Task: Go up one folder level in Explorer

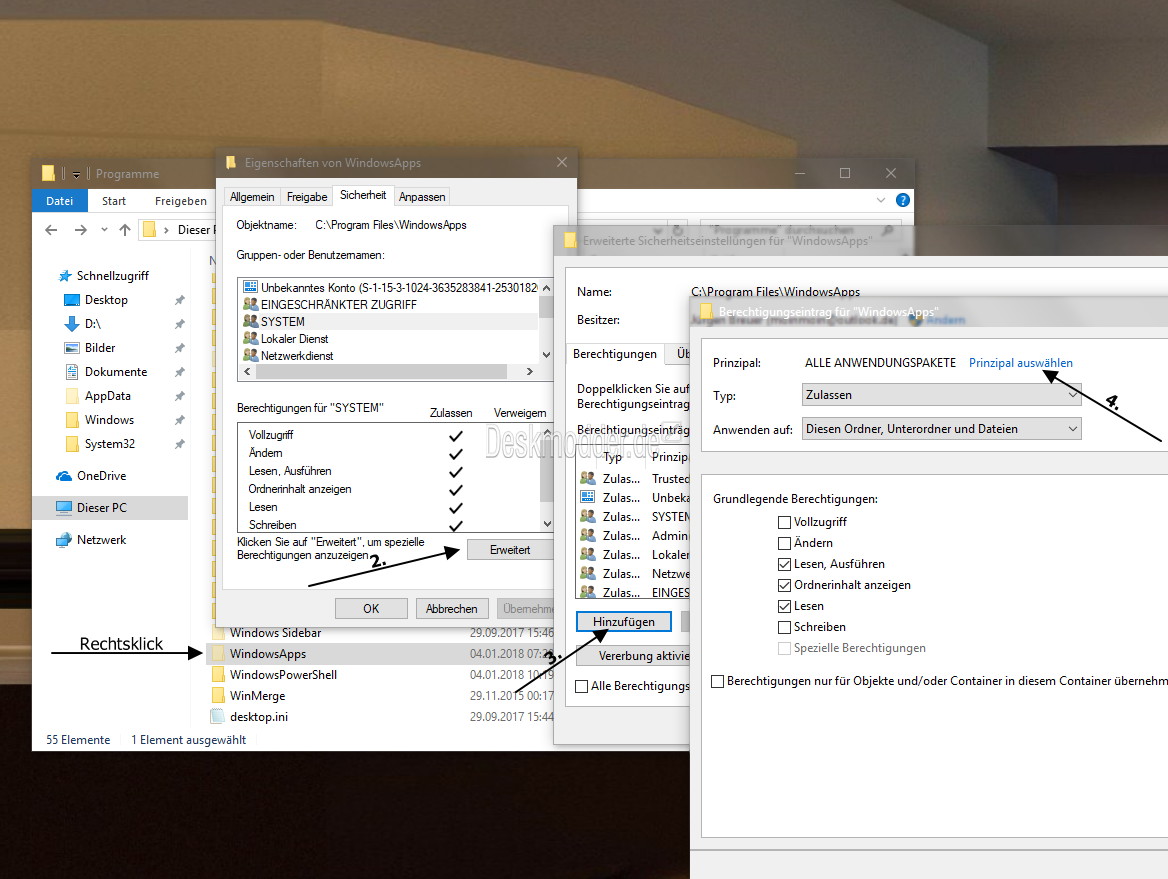Action: pos(125,229)
